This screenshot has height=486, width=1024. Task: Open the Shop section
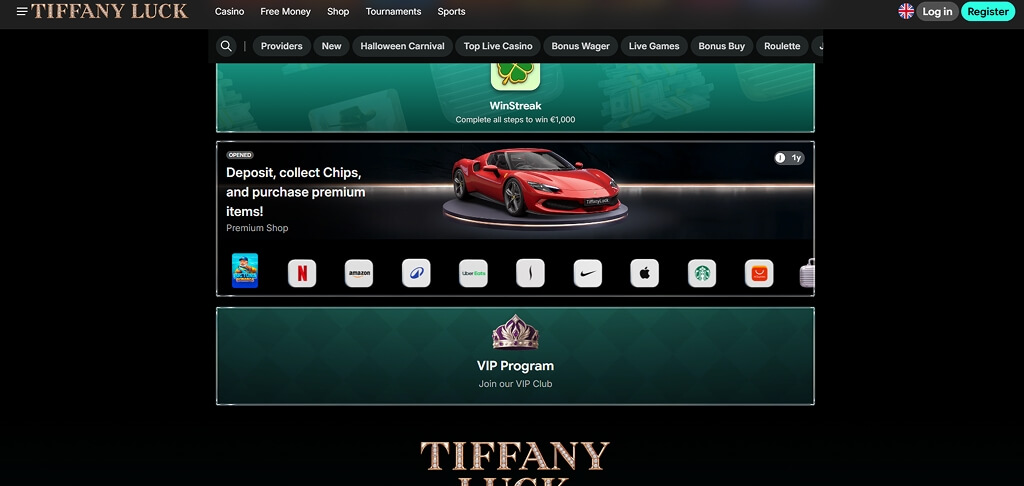pyautogui.click(x=338, y=11)
